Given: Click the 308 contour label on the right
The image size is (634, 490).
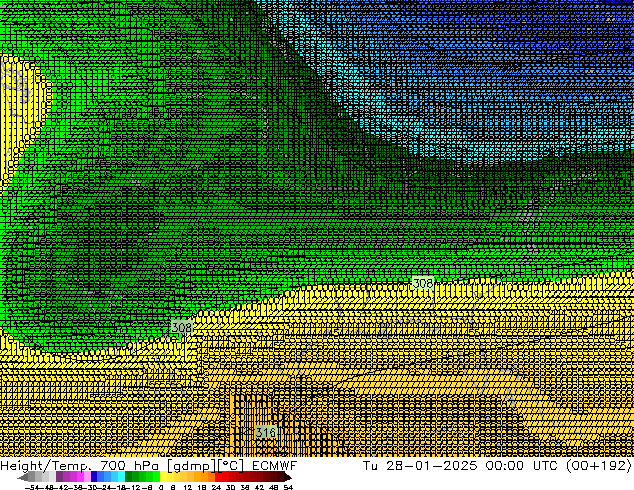Looking at the screenshot, I should point(423,283).
